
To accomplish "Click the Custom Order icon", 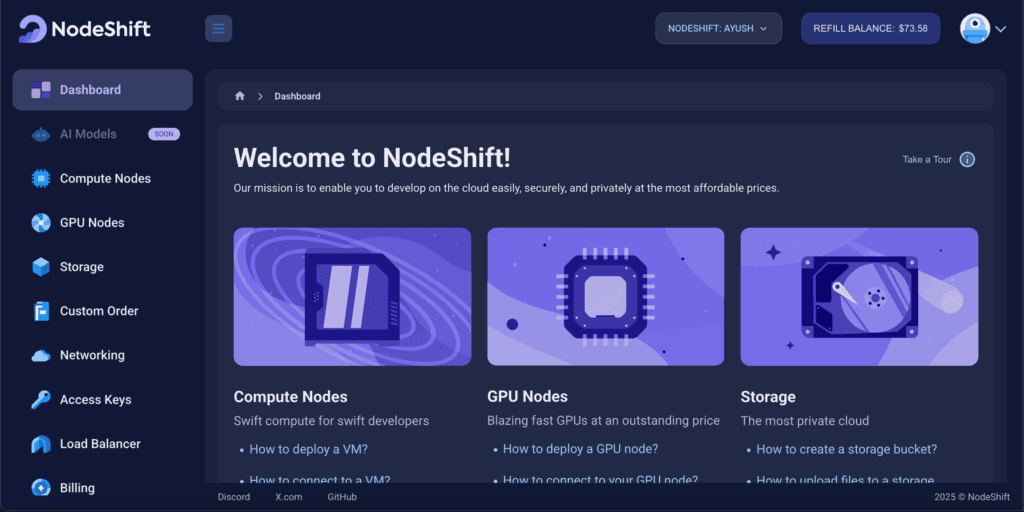I will (41, 312).
